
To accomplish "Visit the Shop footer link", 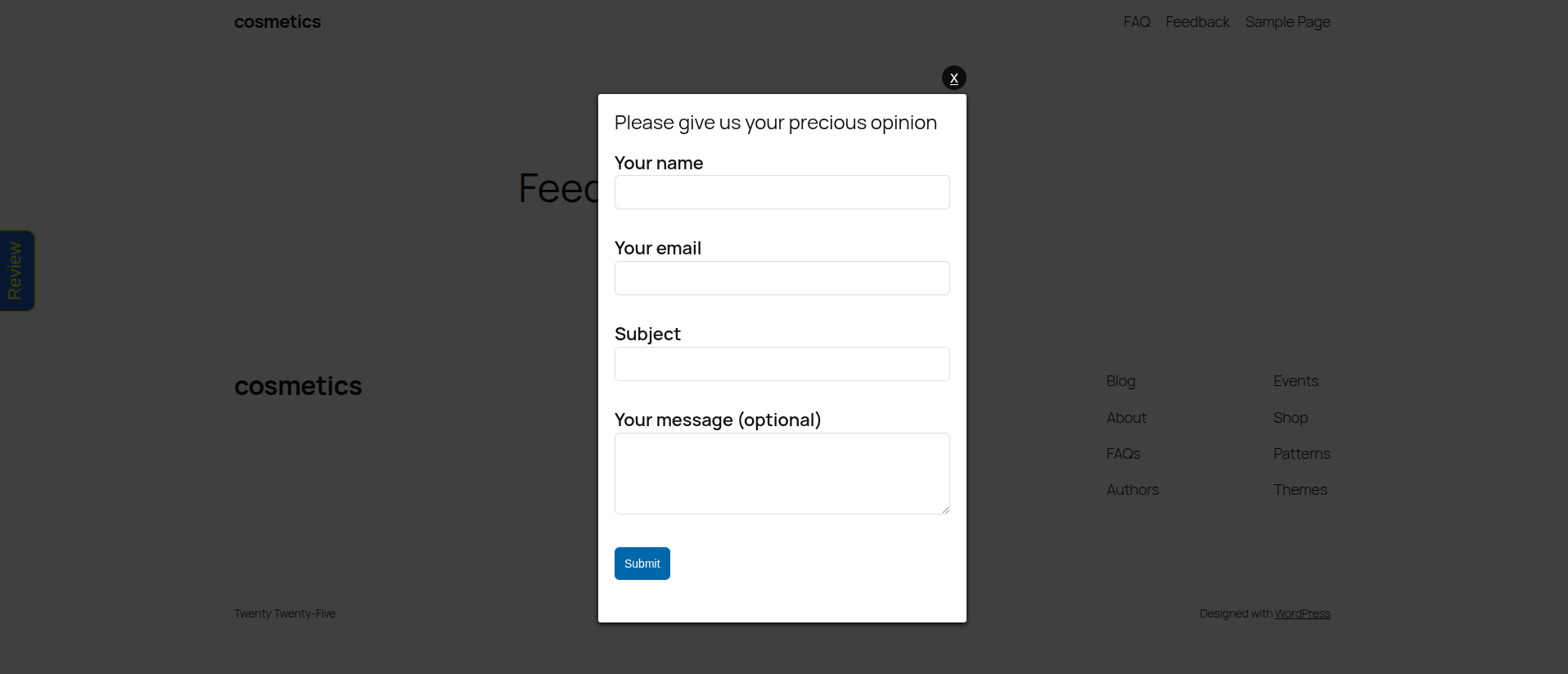I will pos(1291,418).
